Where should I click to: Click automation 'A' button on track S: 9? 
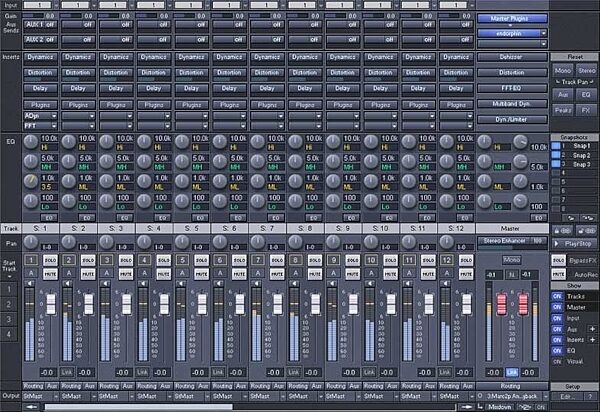click(334, 273)
